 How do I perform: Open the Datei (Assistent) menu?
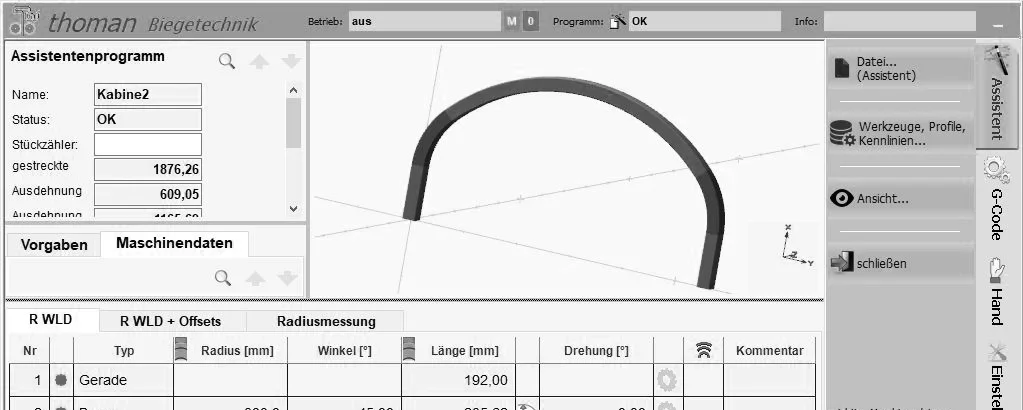899,68
